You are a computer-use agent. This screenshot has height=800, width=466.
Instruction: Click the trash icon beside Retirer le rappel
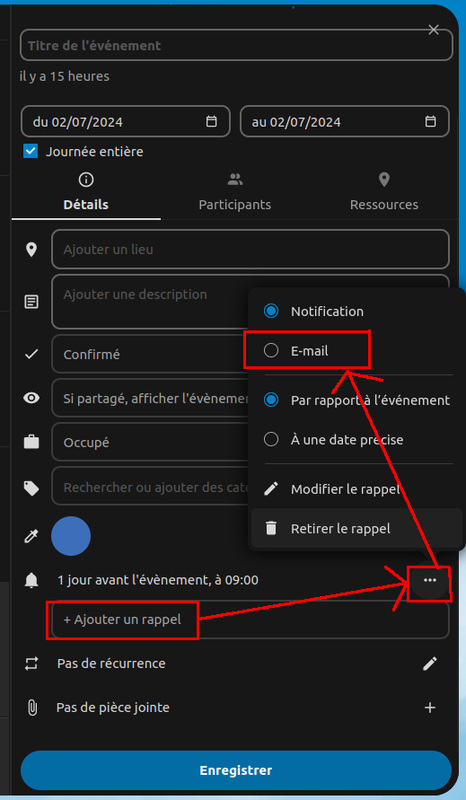(271, 528)
